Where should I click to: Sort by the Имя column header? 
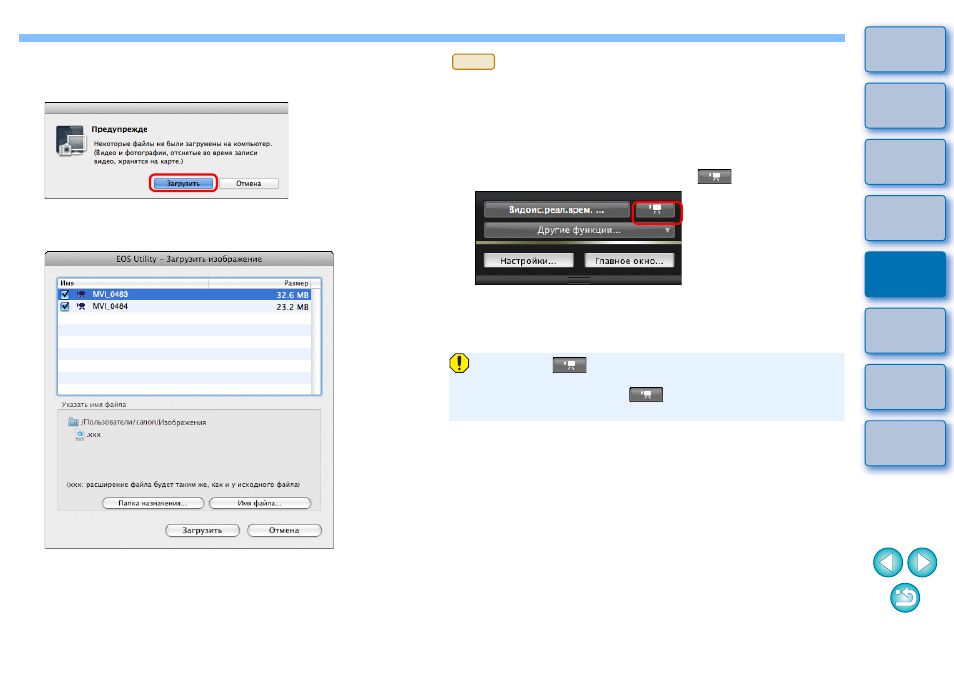click(133, 283)
